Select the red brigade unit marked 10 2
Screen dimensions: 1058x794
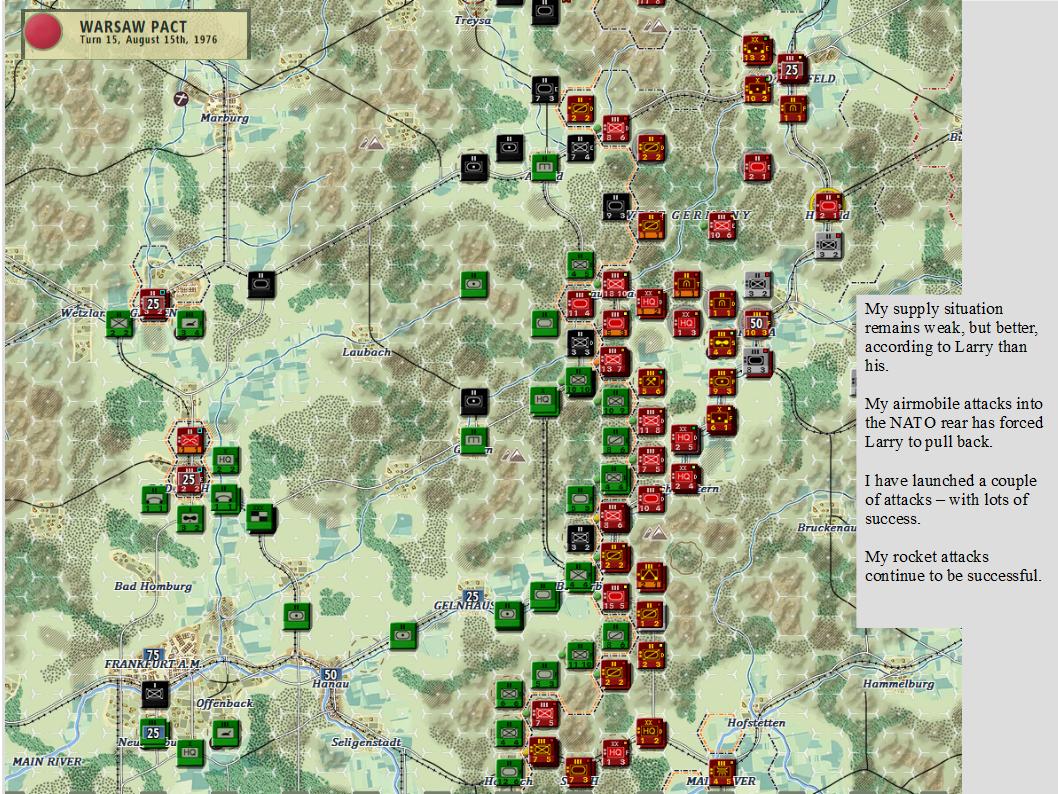click(757, 89)
